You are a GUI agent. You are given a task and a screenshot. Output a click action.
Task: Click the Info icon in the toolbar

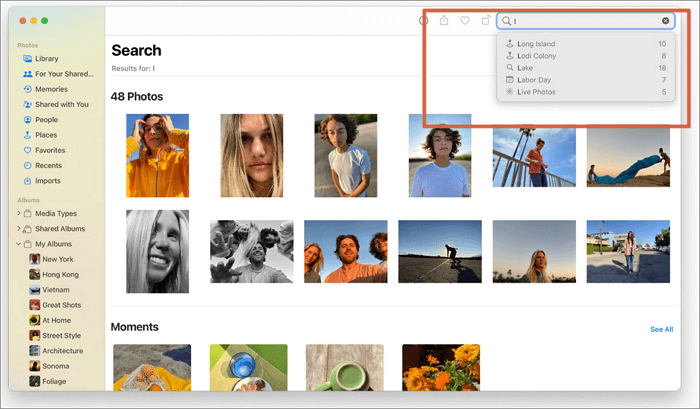[423, 20]
